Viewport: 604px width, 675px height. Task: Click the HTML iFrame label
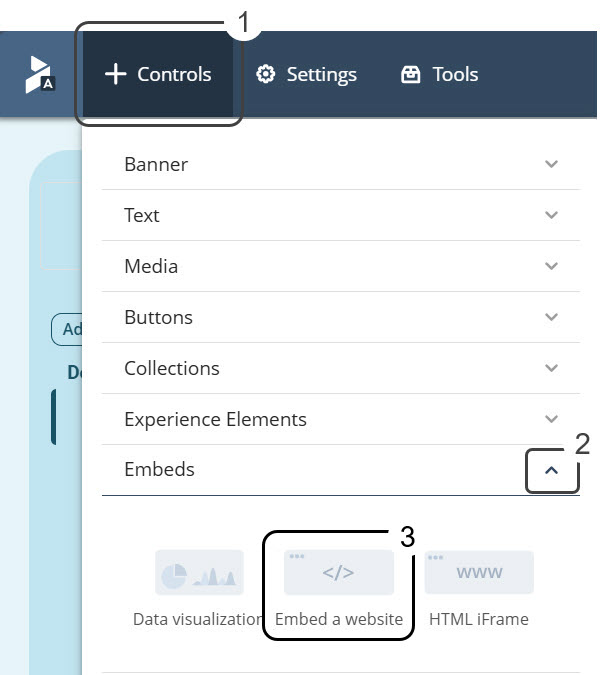pos(479,619)
